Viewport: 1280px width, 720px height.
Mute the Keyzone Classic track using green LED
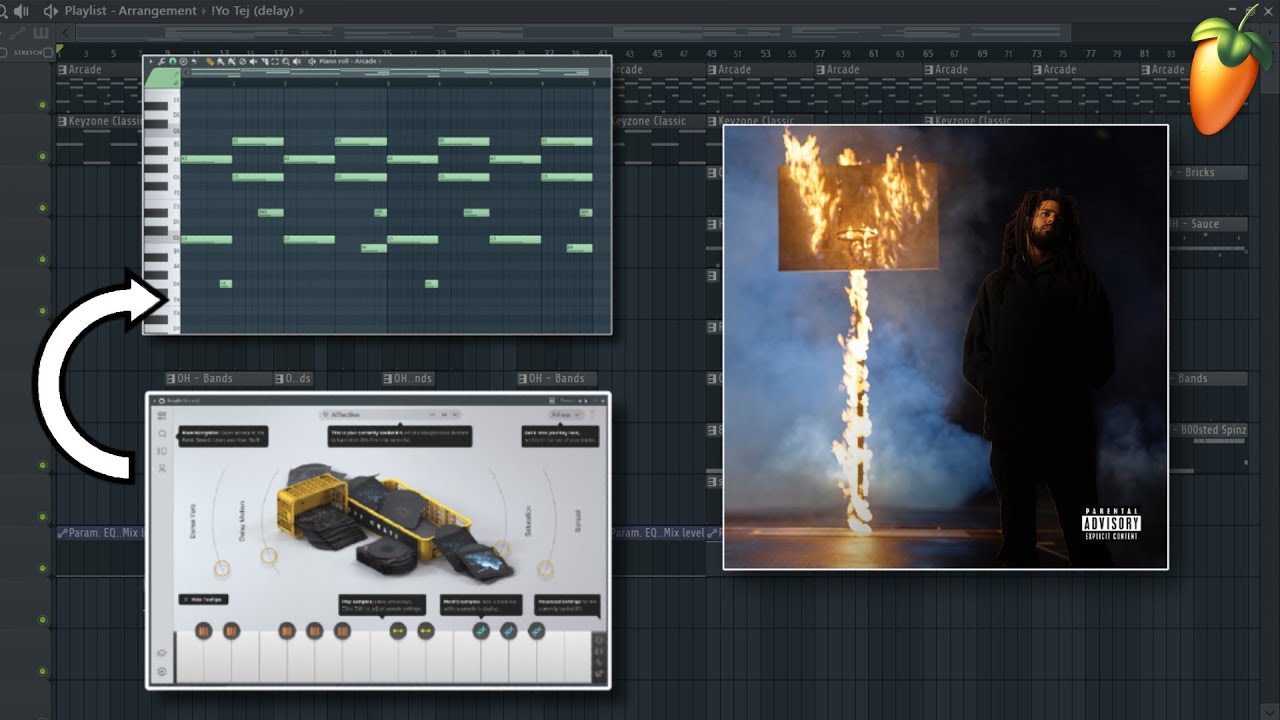point(42,157)
